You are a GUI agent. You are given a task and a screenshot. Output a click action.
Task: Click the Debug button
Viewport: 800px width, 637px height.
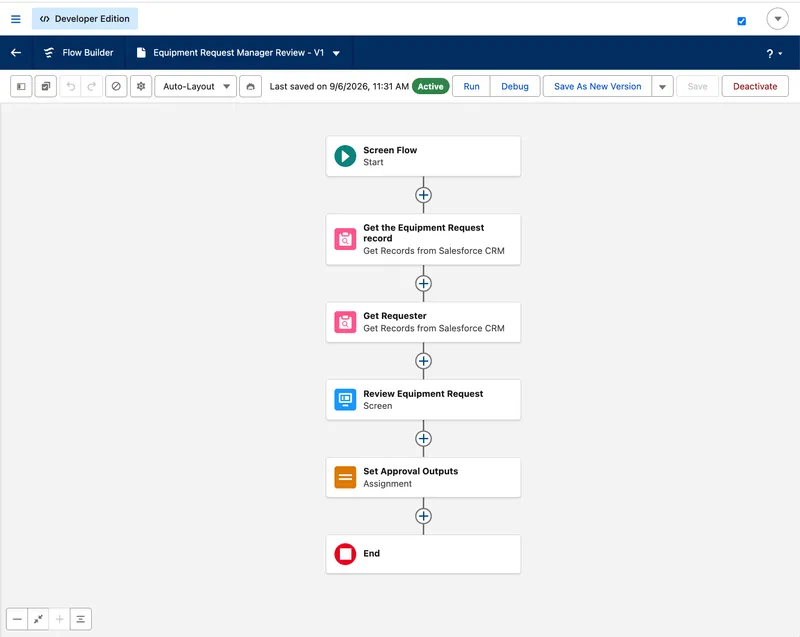tap(515, 86)
